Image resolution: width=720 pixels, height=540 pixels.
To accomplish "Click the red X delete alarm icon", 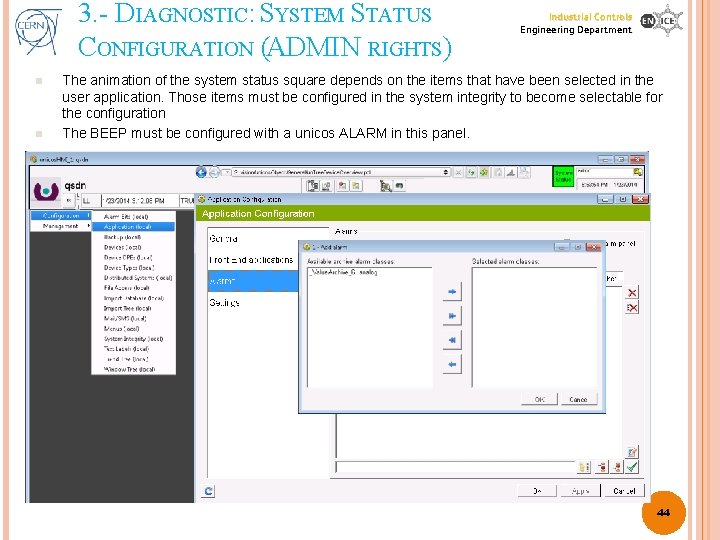I will (632, 292).
